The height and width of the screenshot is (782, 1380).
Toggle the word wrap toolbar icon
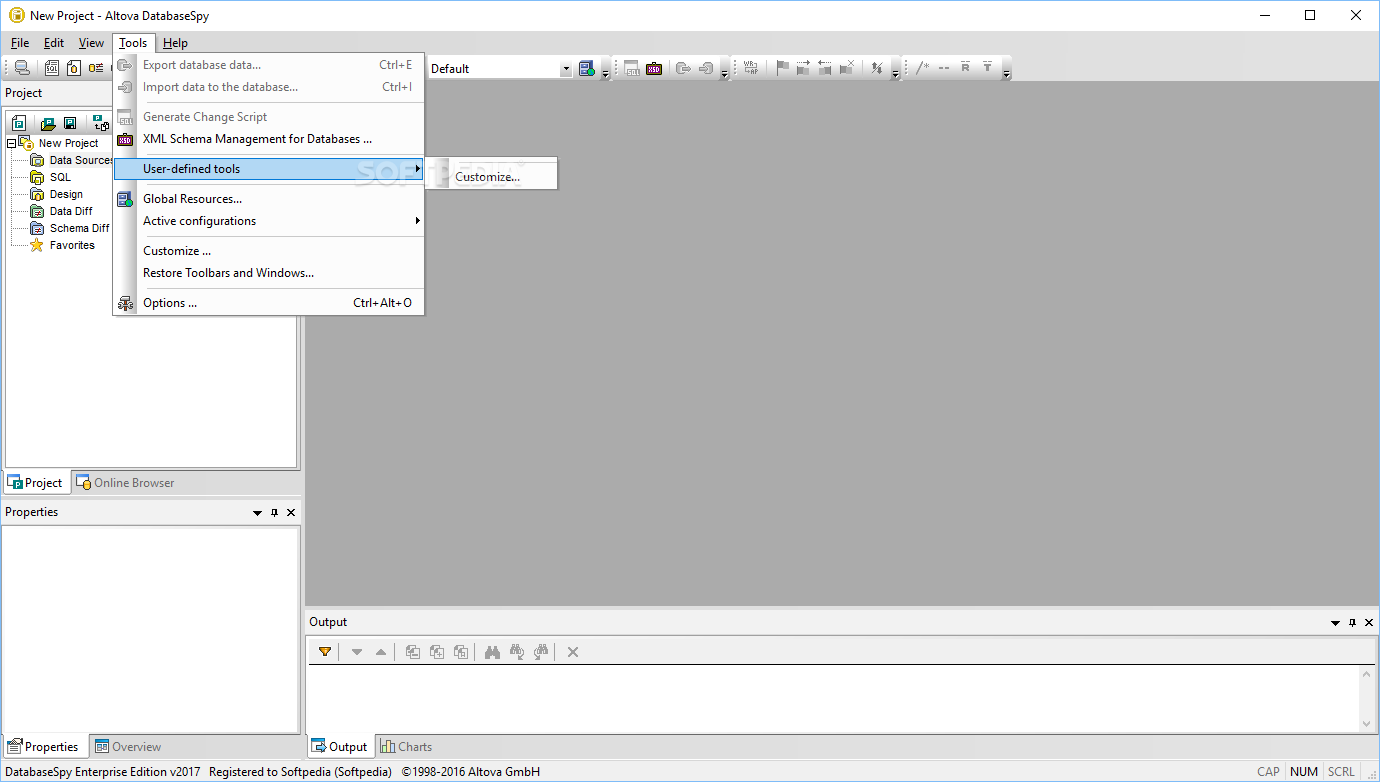(751, 68)
